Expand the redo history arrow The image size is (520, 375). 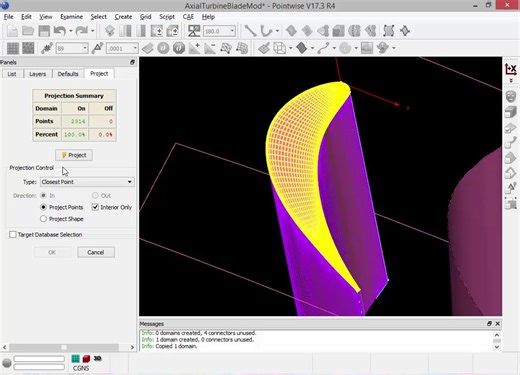[93, 31]
